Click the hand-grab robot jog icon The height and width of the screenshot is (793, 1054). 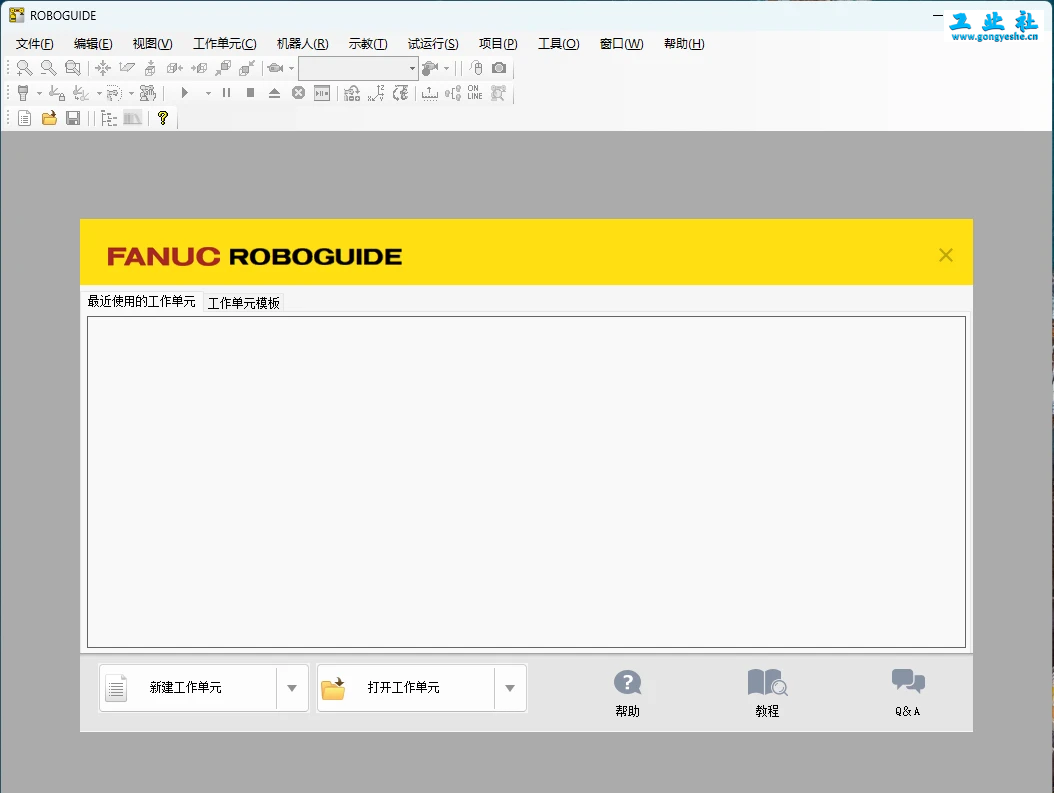[x=148, y=93]
